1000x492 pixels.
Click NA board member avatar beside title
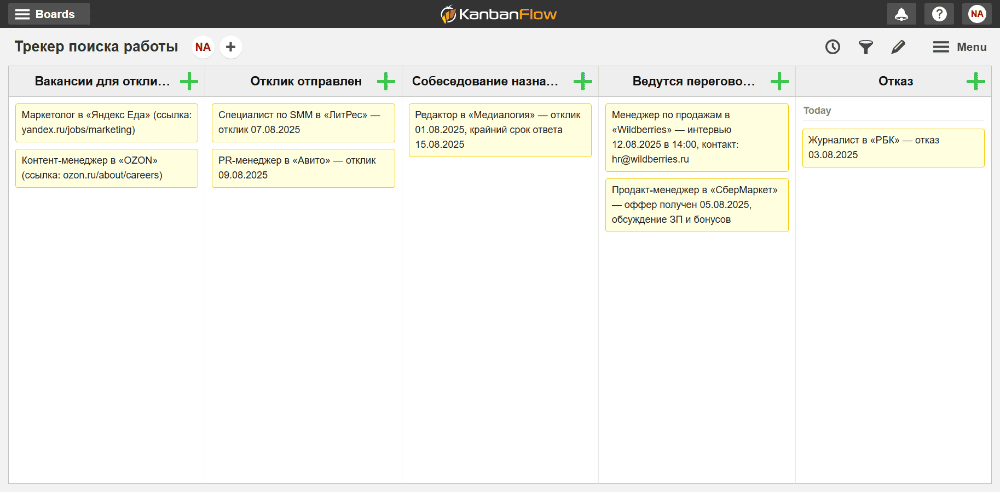tap(203, 47)
